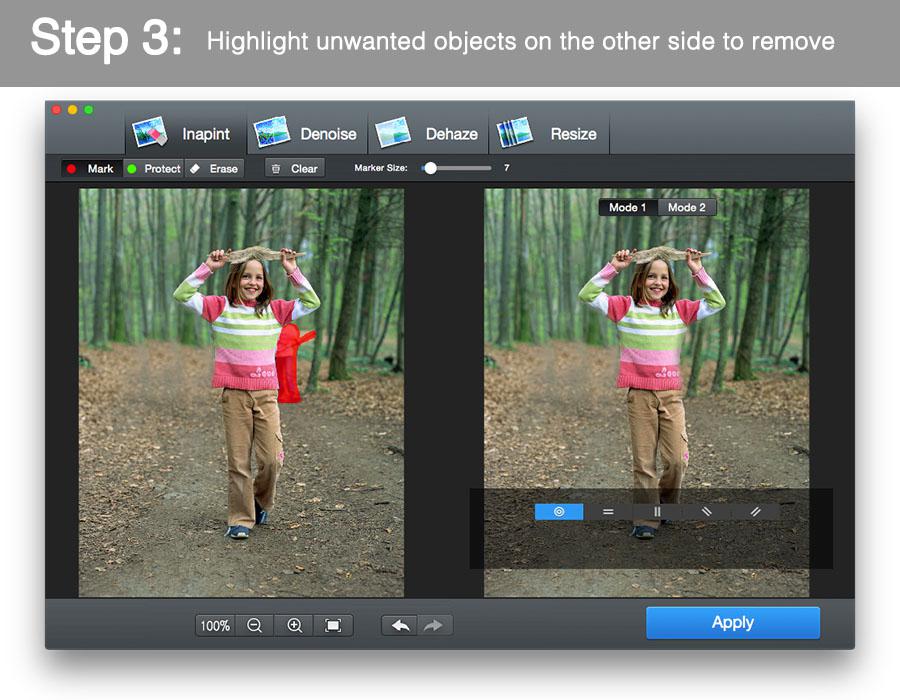900x700 pixels.
Task: Select the forward-slash diagonal direction icon
Action: coord(755,511)
